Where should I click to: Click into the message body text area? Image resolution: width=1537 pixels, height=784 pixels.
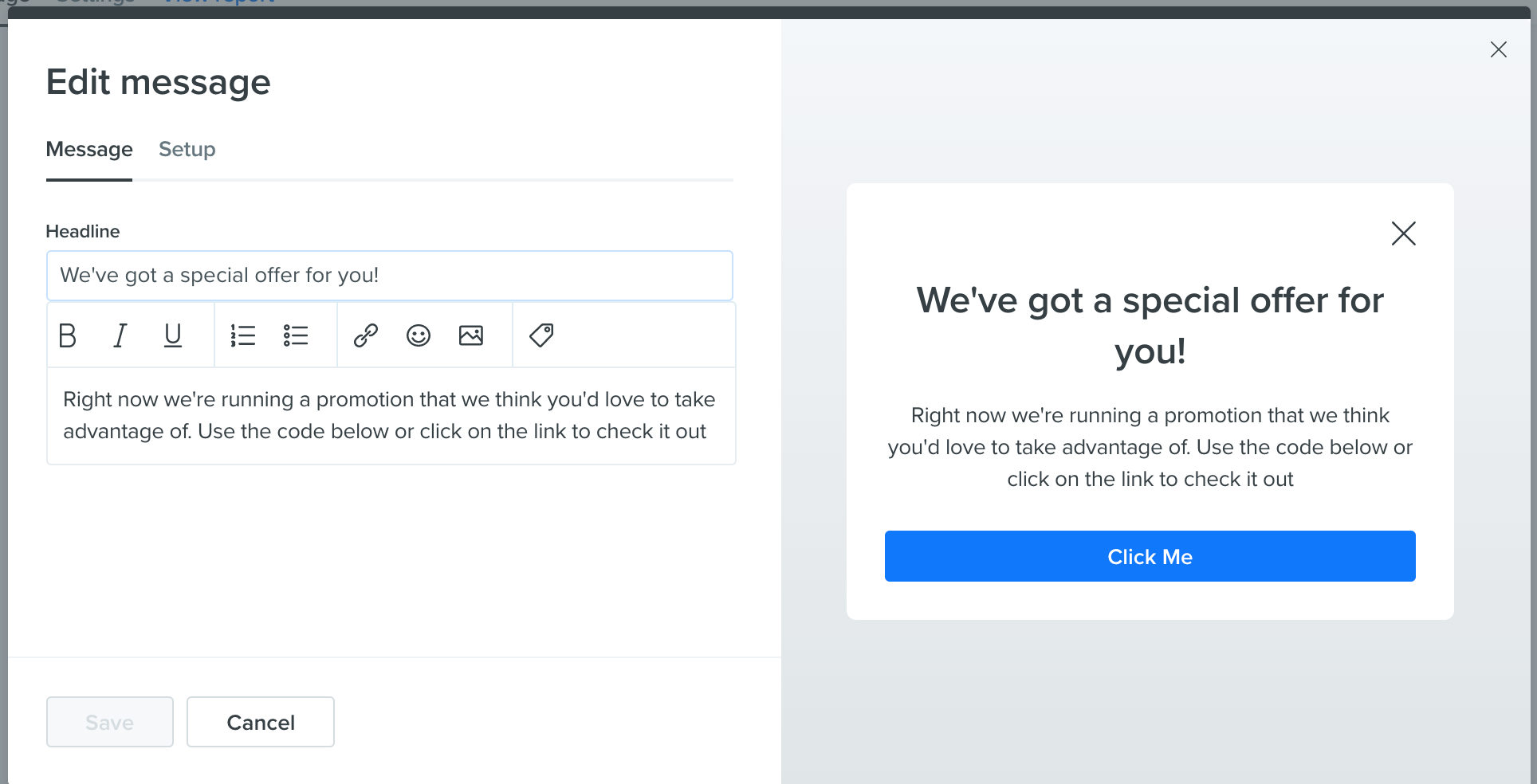(x=391, y=416)
